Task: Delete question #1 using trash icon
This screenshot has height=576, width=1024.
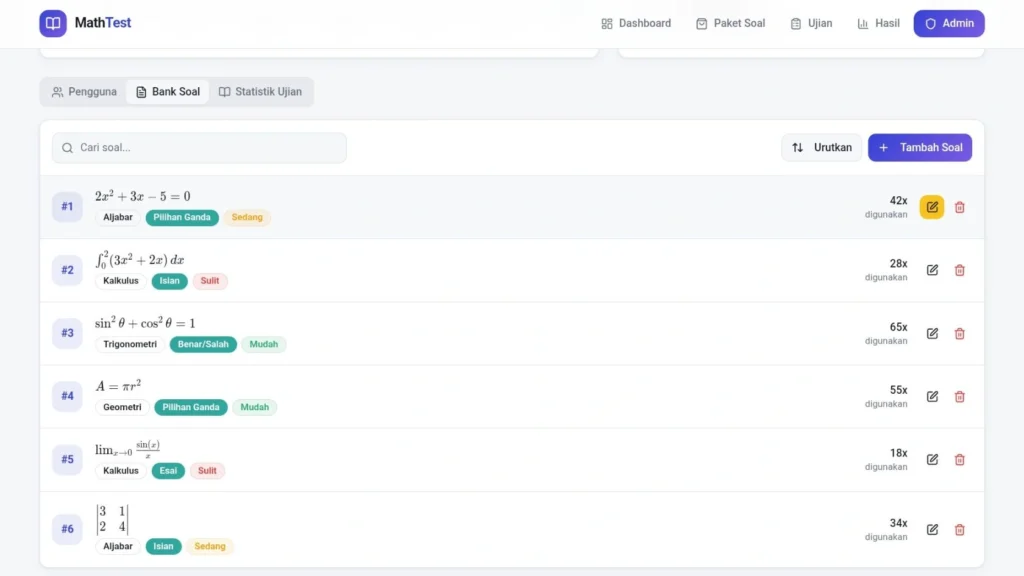Action: 959,207
